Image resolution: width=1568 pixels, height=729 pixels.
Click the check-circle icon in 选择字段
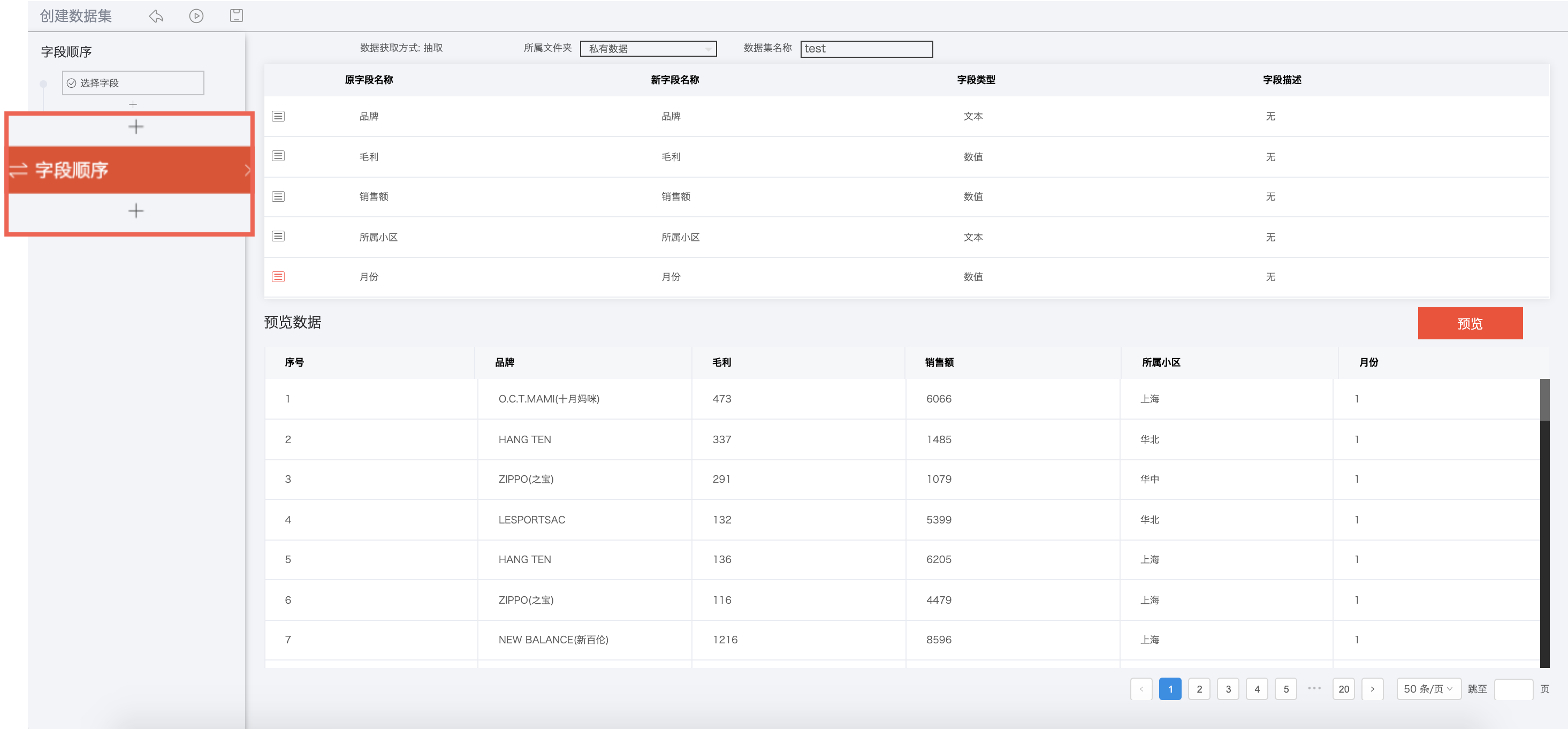(72, 83)
